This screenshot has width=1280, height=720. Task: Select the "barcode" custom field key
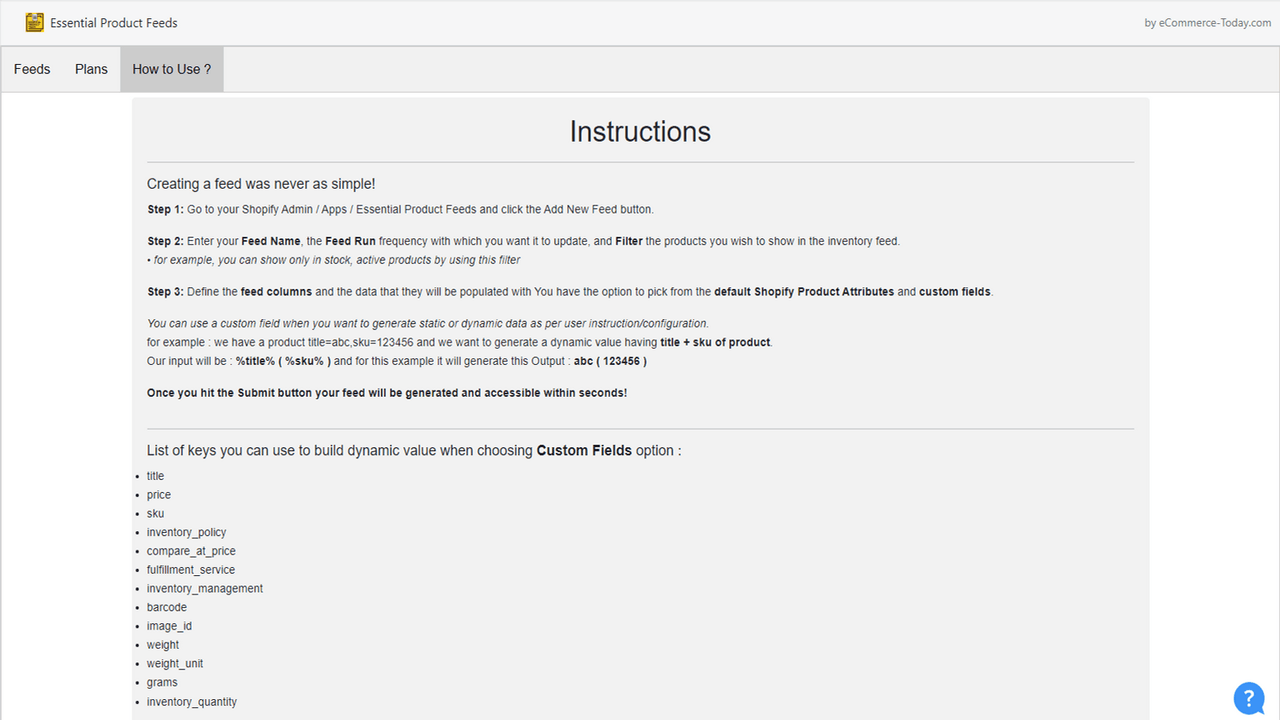(166, 607)
